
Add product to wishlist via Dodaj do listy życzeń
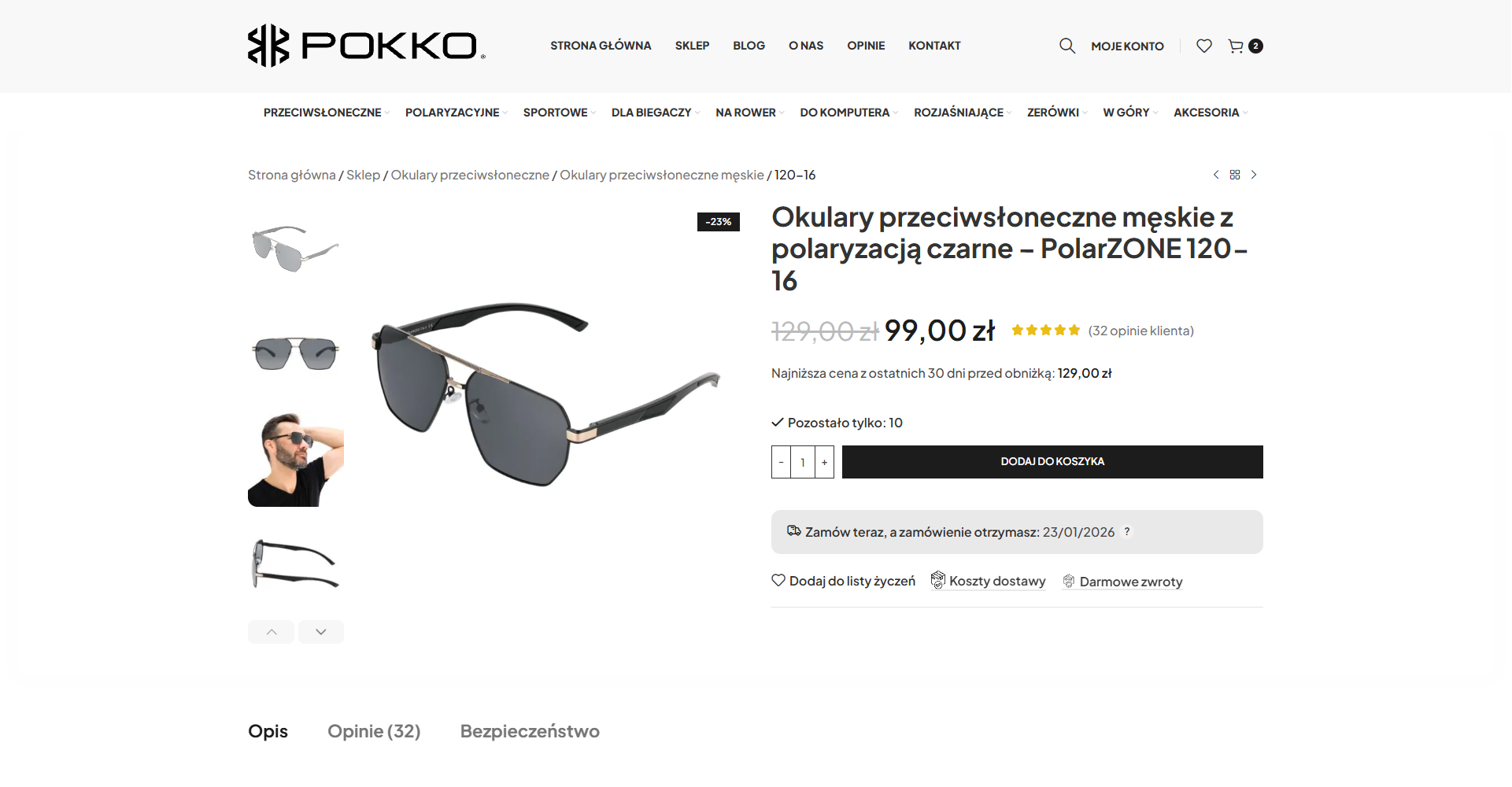point(844,581)
